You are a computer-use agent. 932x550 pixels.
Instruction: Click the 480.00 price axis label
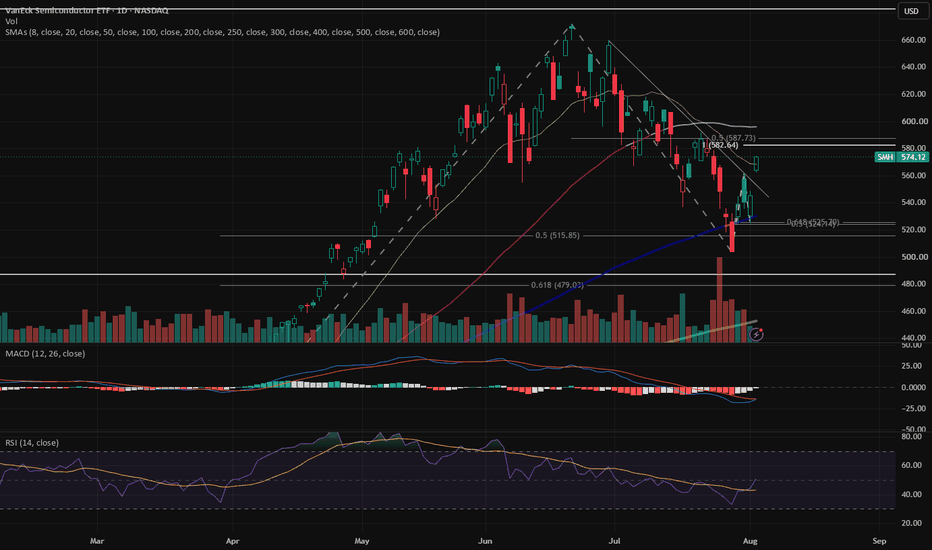pos(914,284)
